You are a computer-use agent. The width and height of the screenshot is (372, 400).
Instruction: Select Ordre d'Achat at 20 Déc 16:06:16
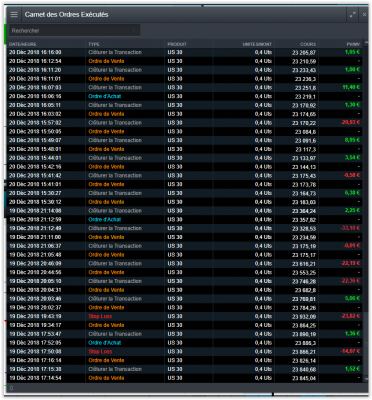click(105, 96)
